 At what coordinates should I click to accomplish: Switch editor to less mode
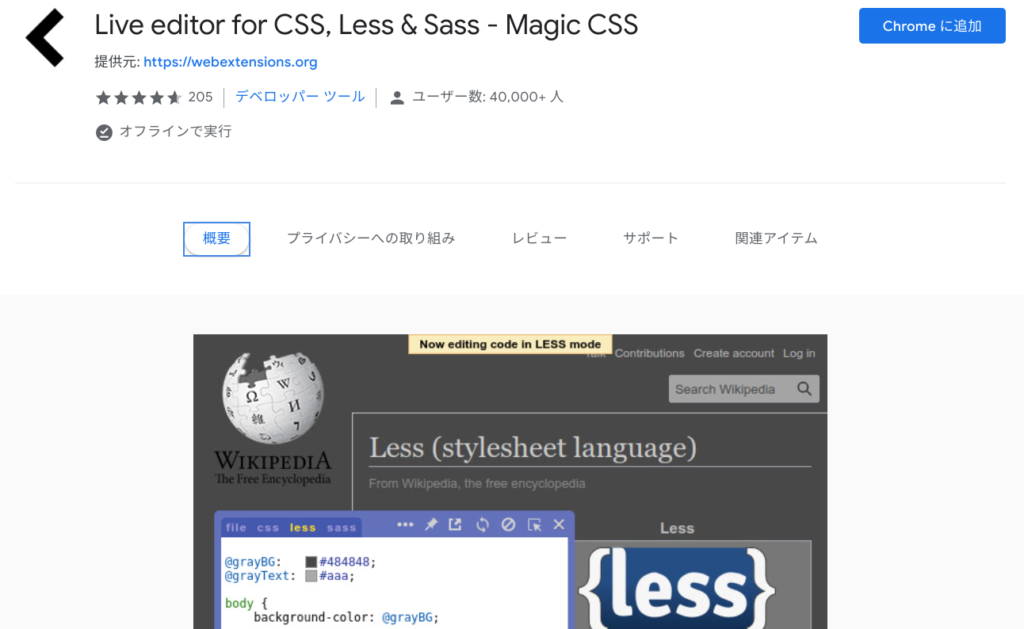[x=302, y=527]
